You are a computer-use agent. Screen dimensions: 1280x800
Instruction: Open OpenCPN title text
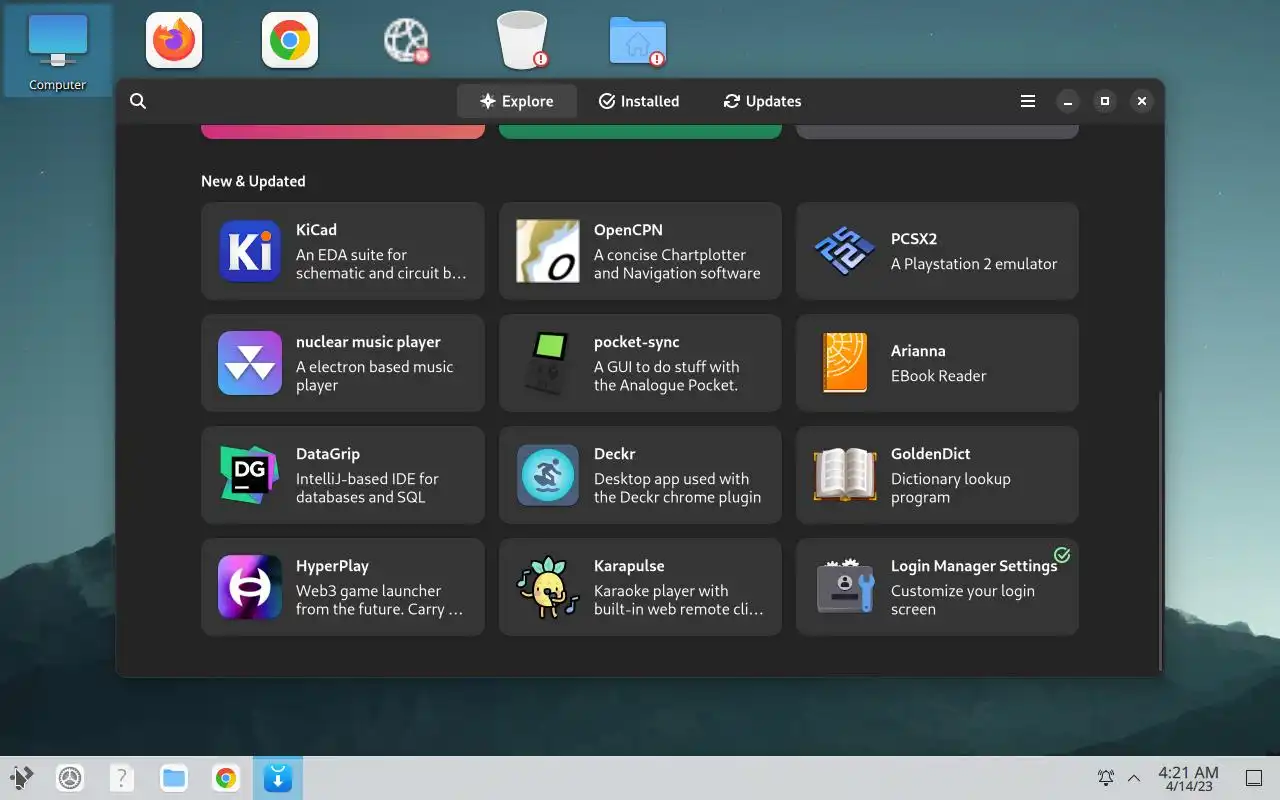[x=628, y=230]
